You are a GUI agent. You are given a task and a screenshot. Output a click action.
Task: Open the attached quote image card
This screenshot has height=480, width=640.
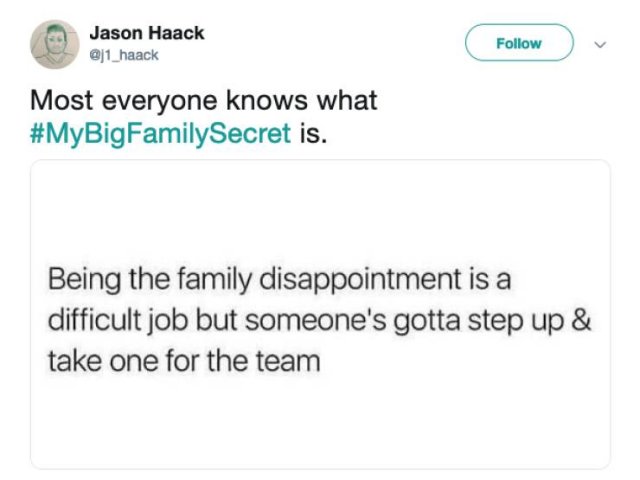tap(320, 314)
